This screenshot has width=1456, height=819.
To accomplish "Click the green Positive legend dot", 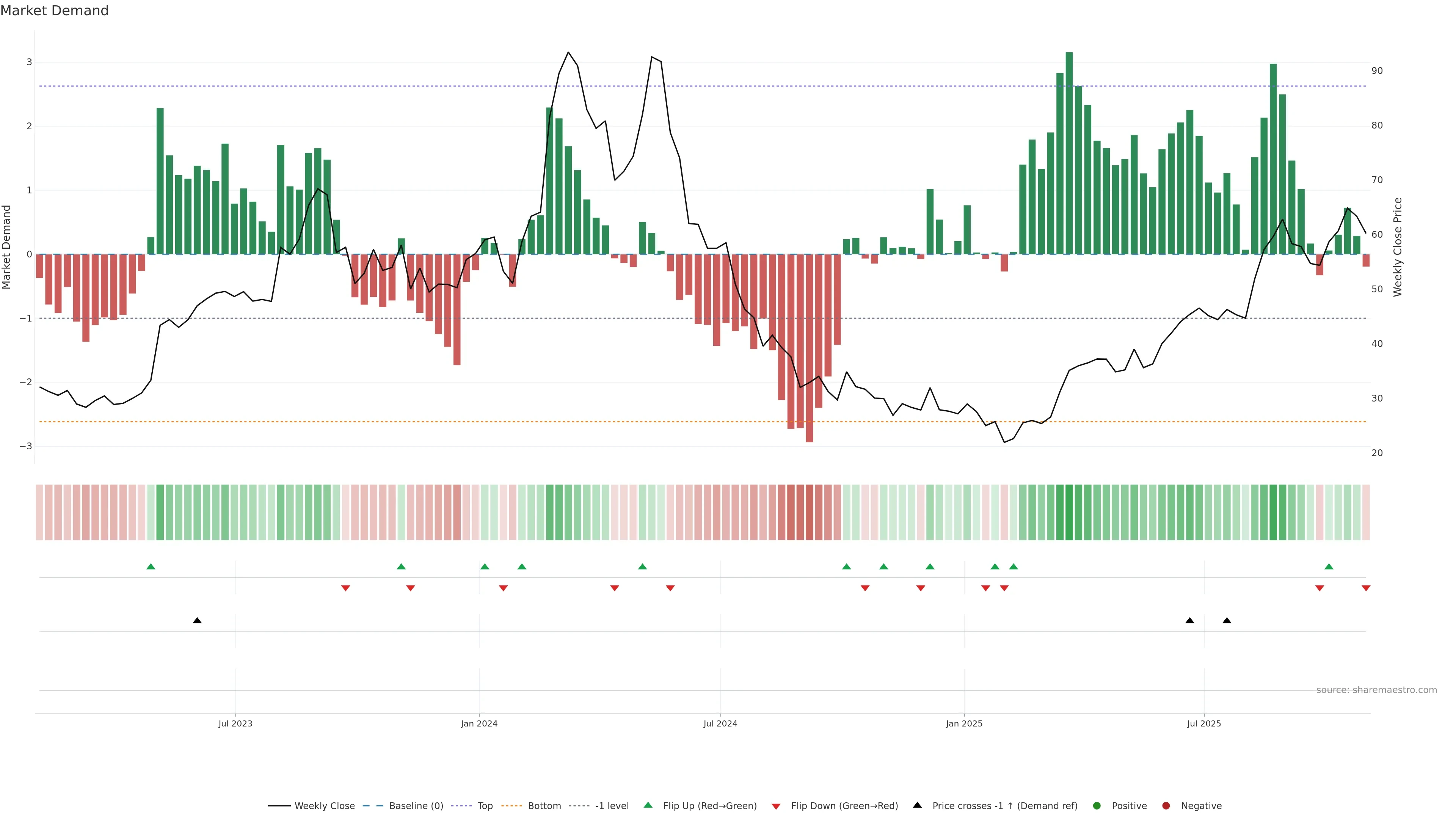I will 1097,805.
